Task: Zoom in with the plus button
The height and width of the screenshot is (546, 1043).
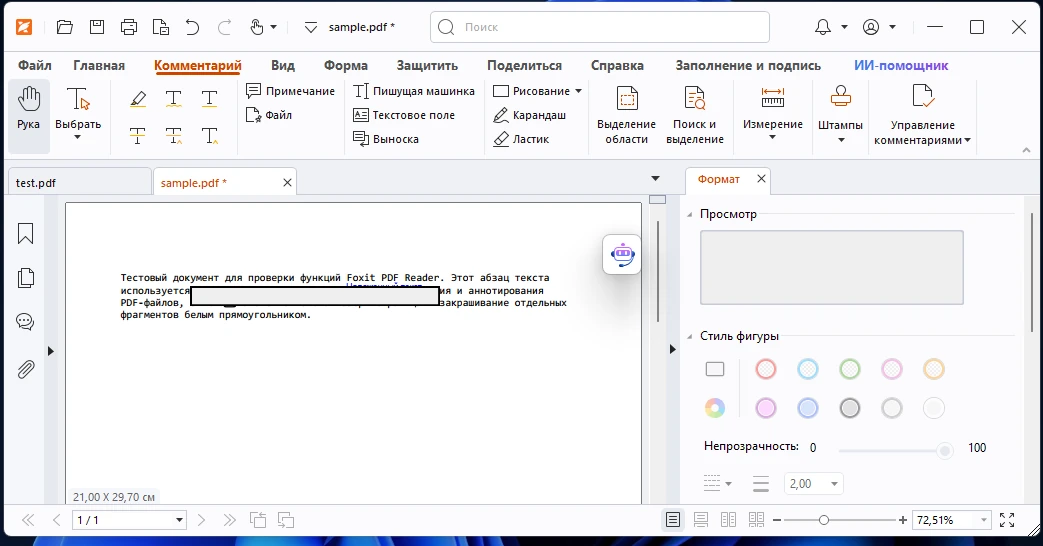Action: (x=903, y=520)
